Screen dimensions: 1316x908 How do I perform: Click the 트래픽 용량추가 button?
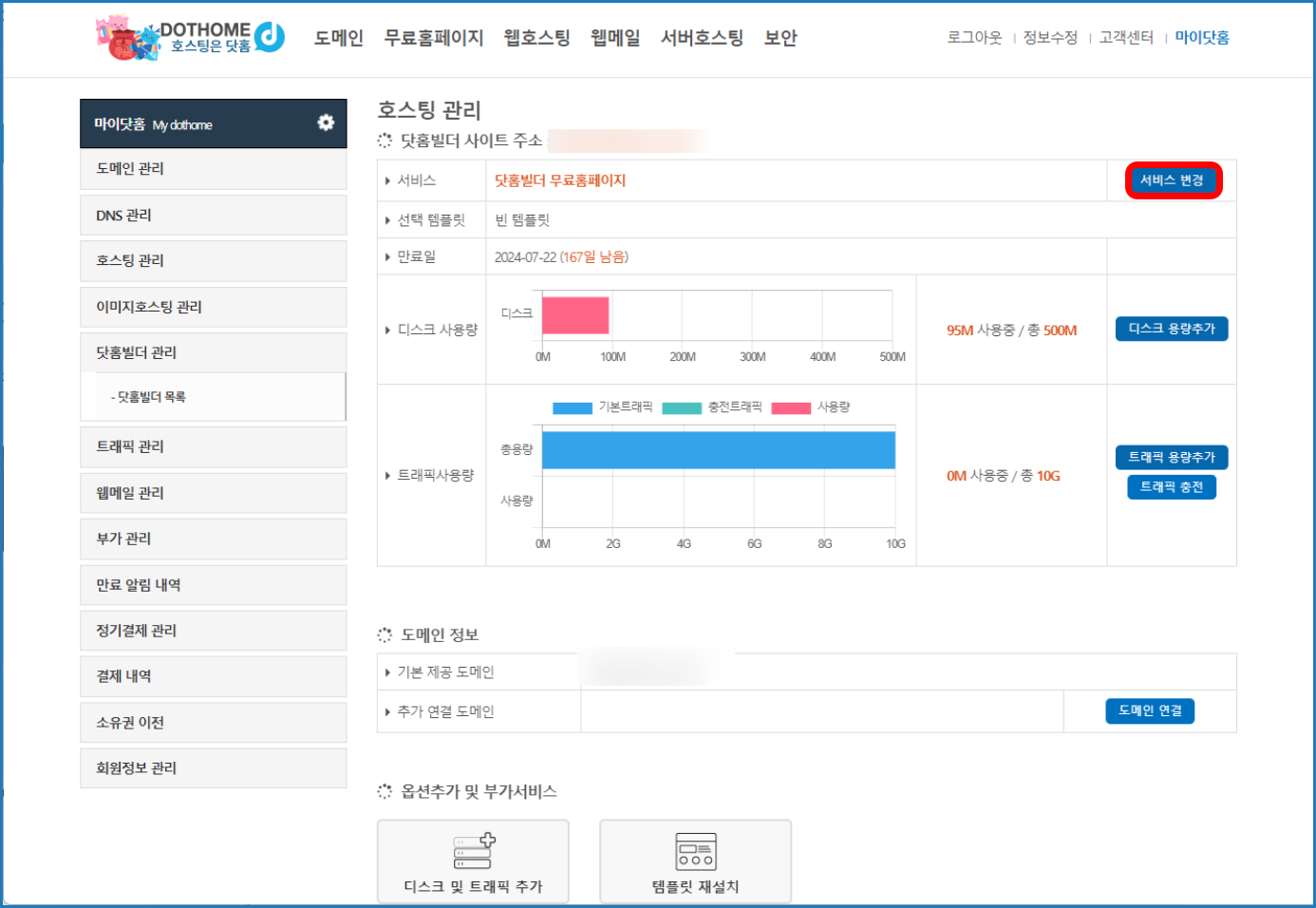click(x=1172, y=458)
